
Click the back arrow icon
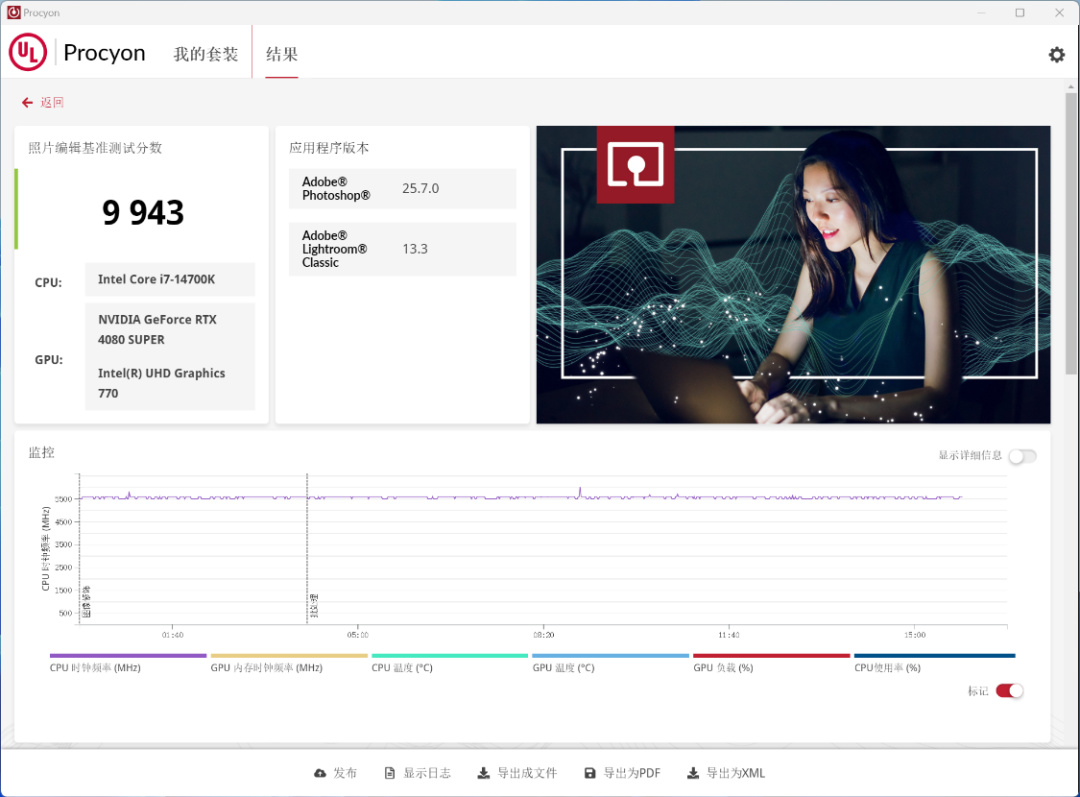[27, 103]
